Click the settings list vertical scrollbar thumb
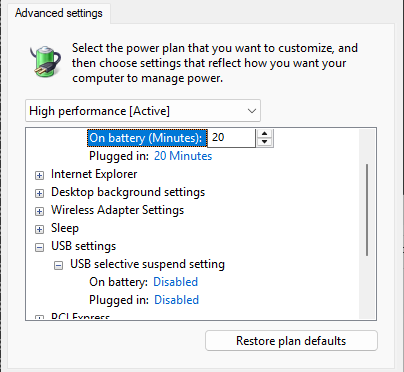Image resolution: width=404 pixels, height=372 pixels. pyautogui.click(x=367, y=210)
